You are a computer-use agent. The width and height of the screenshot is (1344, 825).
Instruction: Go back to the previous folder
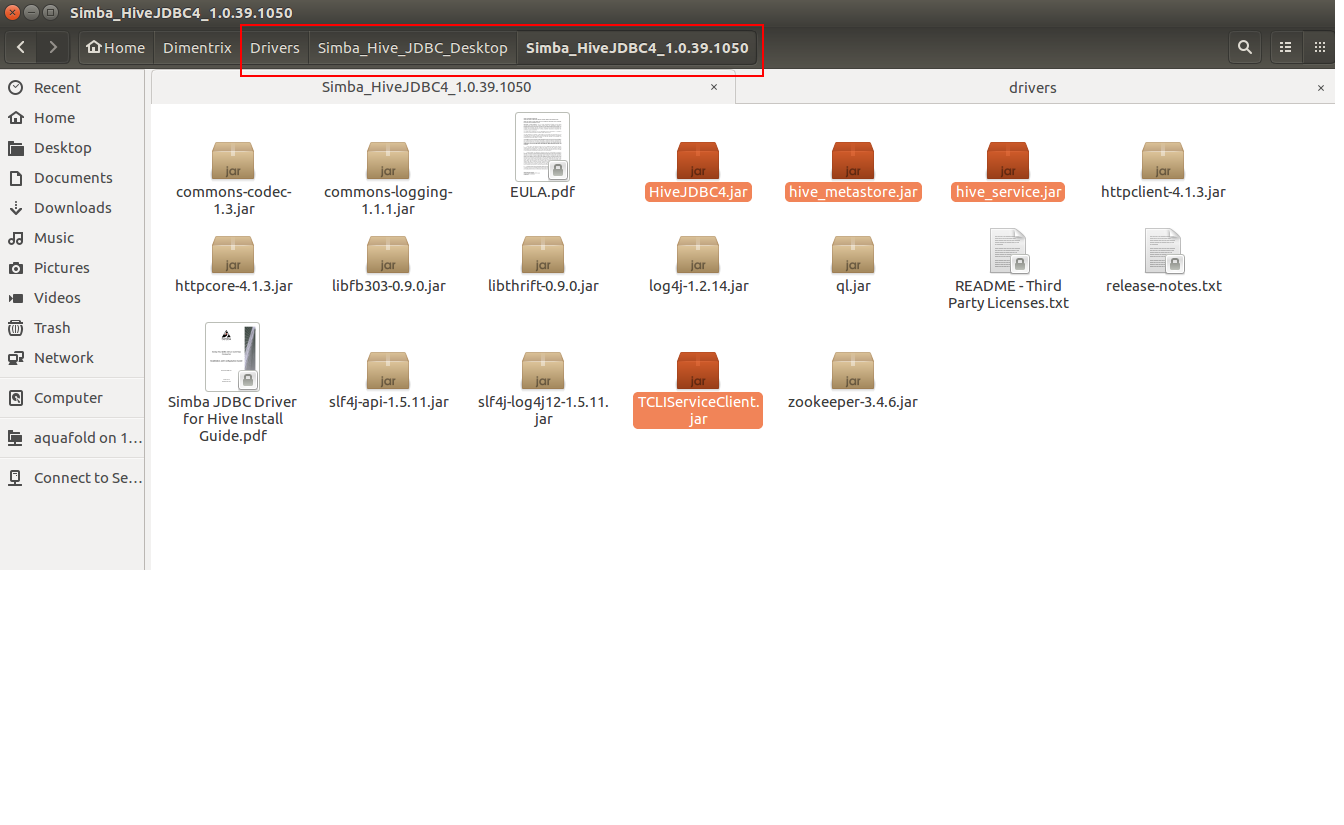click(x=22, y=47)
